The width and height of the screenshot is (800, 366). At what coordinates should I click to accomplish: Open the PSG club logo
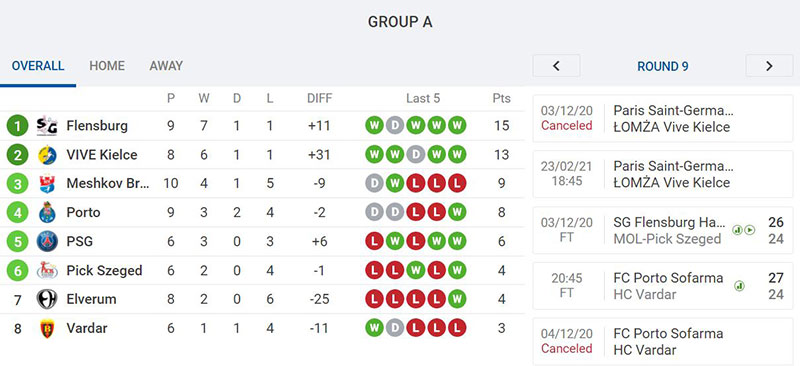(x=47, y=241)
